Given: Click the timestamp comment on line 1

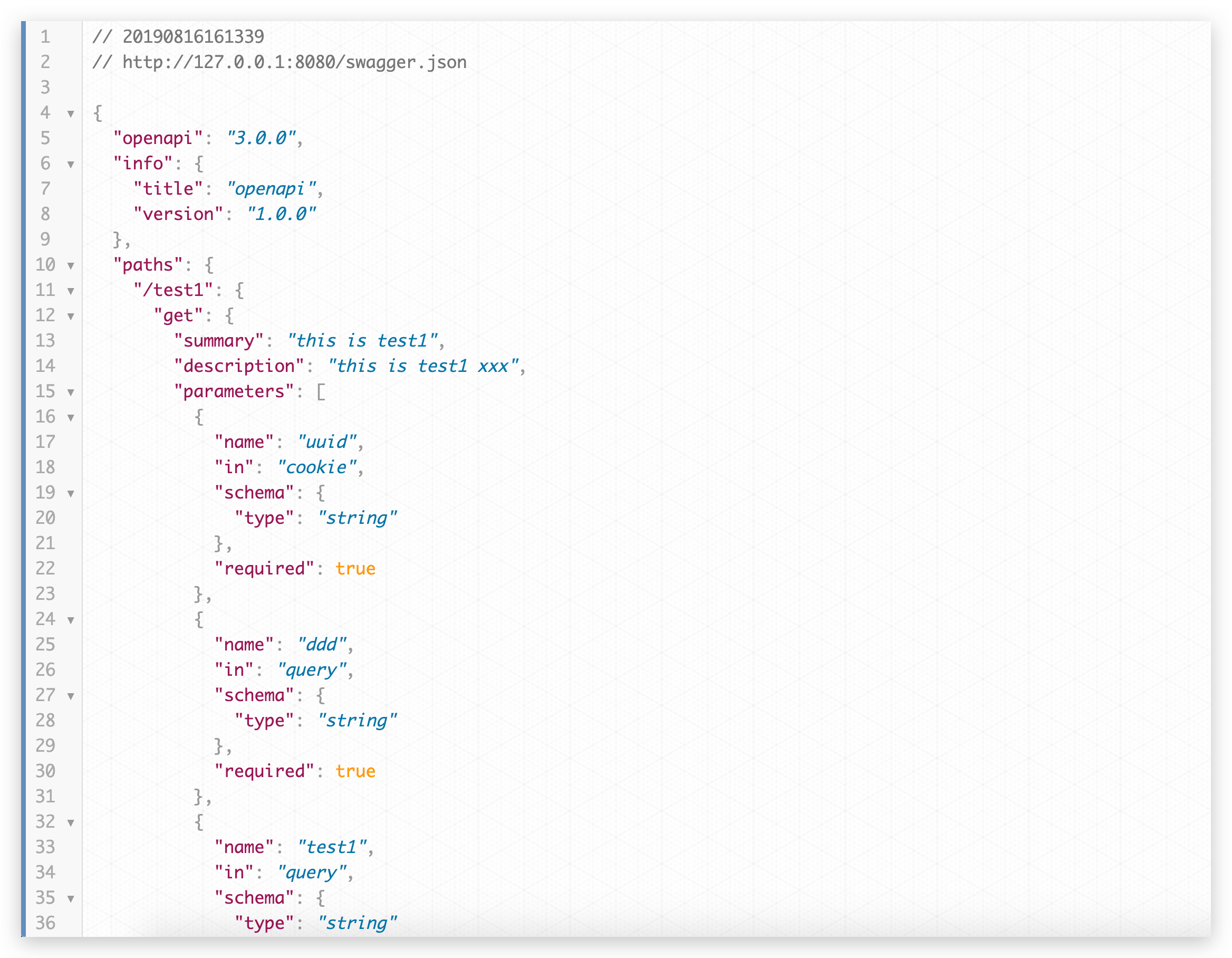Looking at the screenshot, I should point(178,37).
